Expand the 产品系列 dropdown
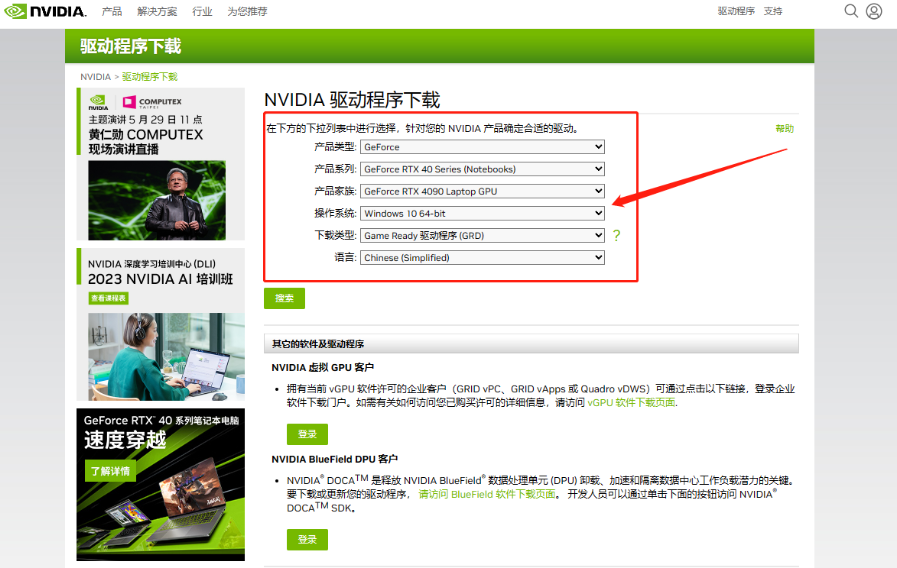The width and height of the screenshot is (897, 568). [x=483, y=169]
